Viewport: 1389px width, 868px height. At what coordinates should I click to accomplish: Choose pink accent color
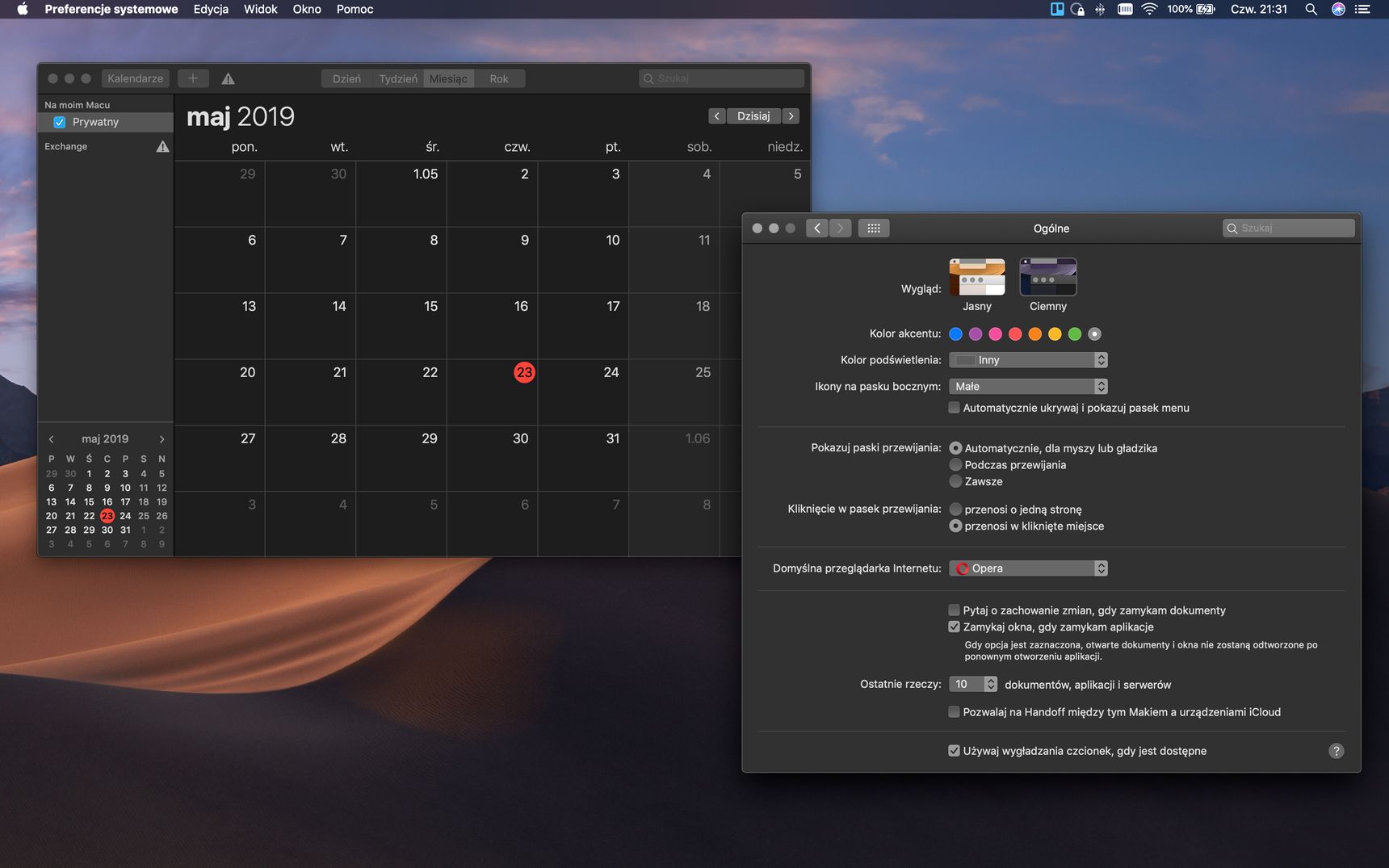coord(995,334)
